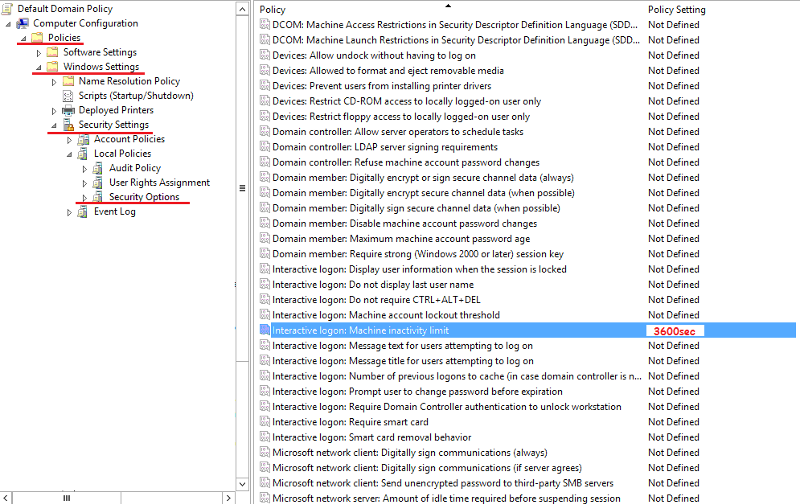Expand the User Rights Assignment node
This screenshot has width=800, height=504.
coord(85,183)
